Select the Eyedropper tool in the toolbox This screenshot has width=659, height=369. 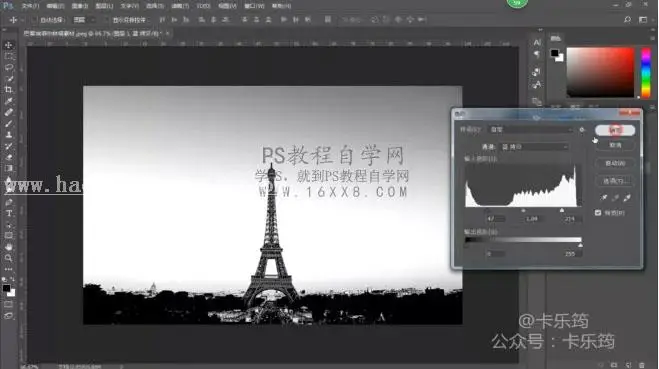(8, 101)
